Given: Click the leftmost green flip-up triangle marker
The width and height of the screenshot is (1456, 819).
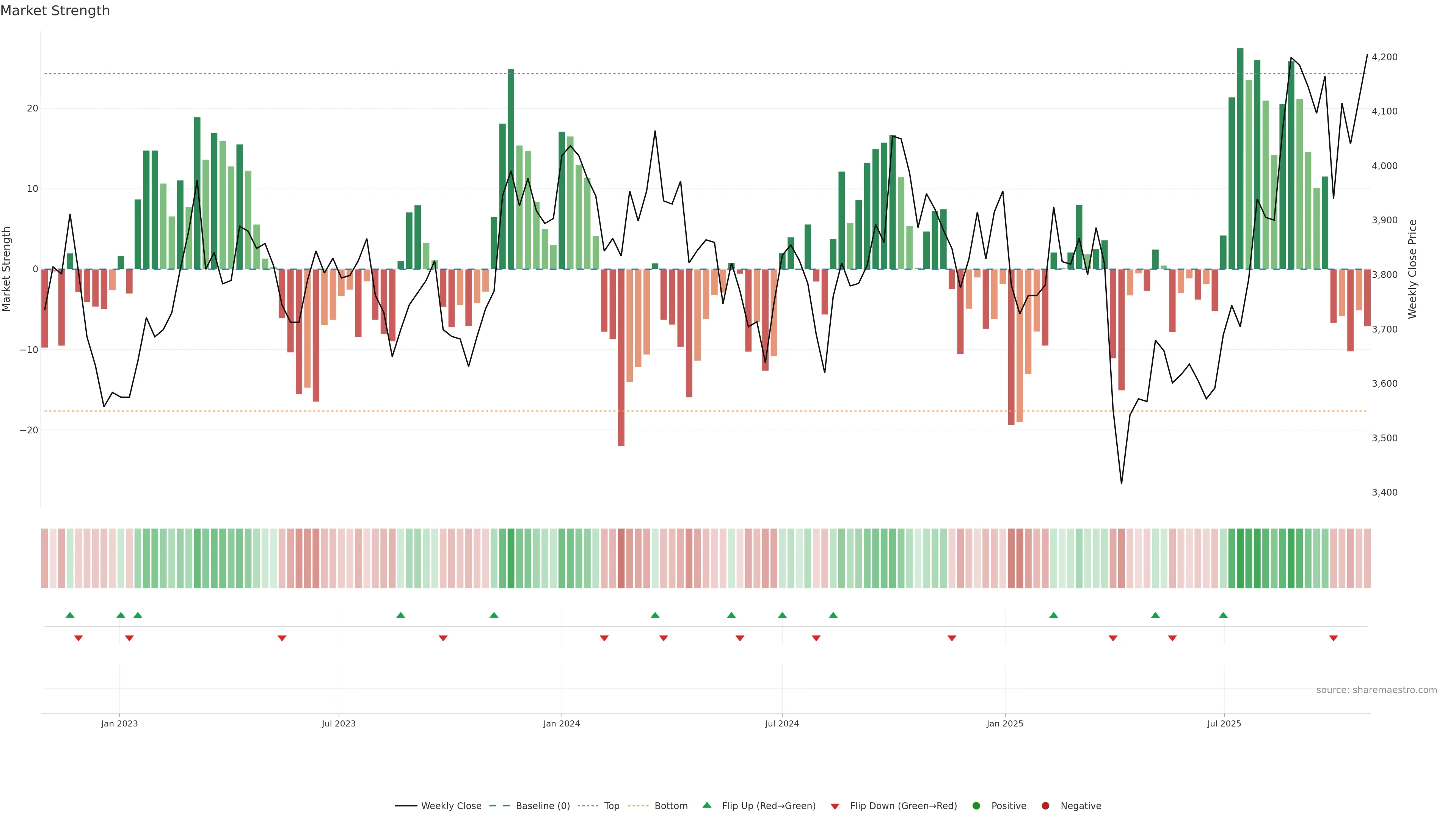Looking at the screenshot, I should [70, 615].
